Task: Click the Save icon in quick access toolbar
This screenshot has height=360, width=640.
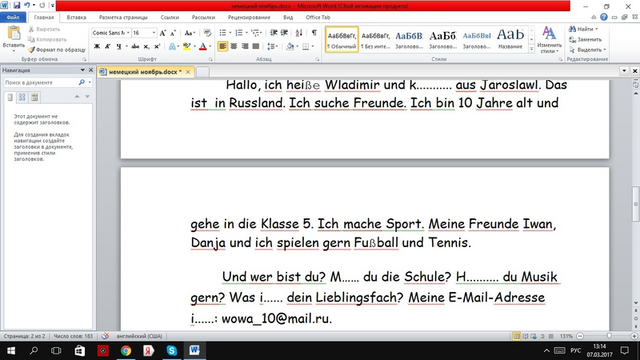Action: click(16, 5)
